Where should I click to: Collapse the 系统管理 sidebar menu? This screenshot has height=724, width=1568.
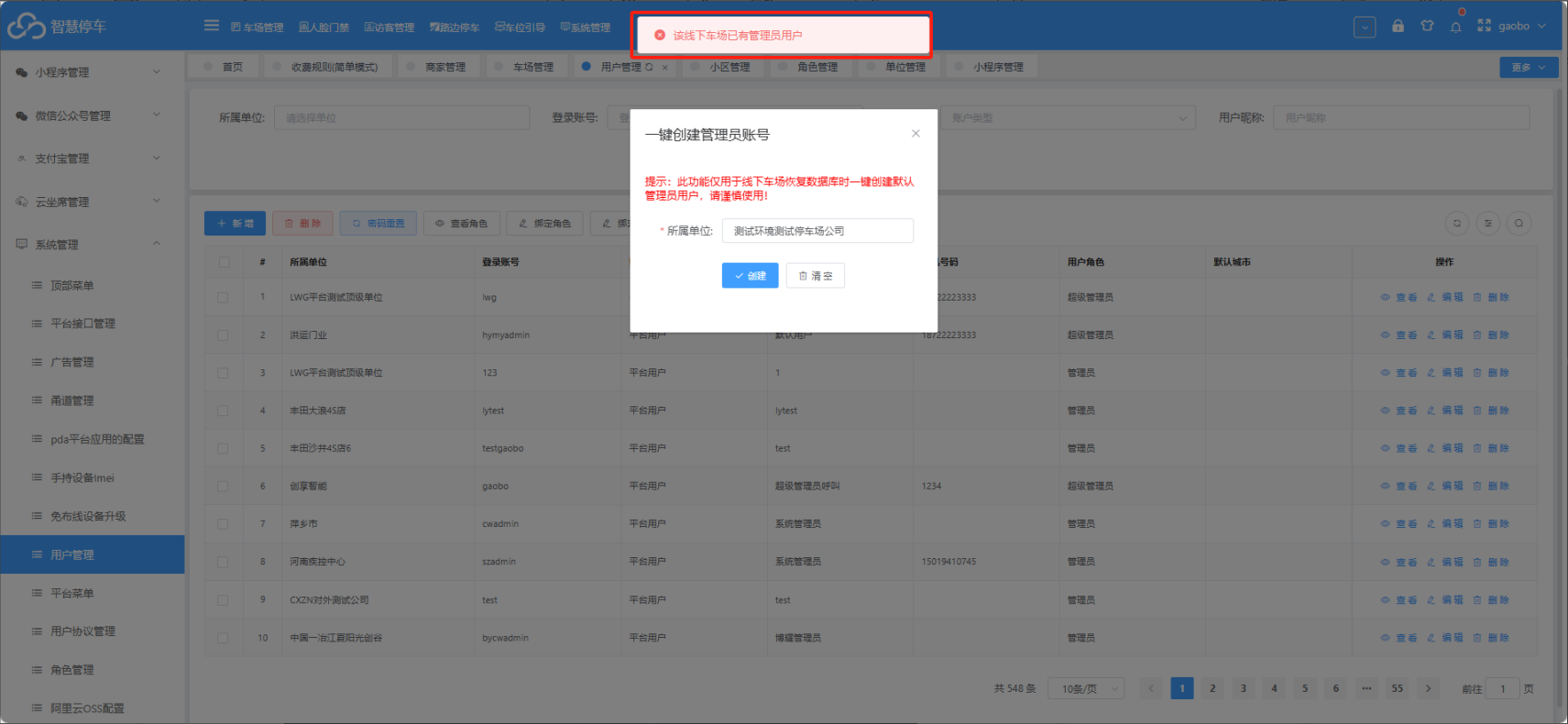(x=93, y=245)
